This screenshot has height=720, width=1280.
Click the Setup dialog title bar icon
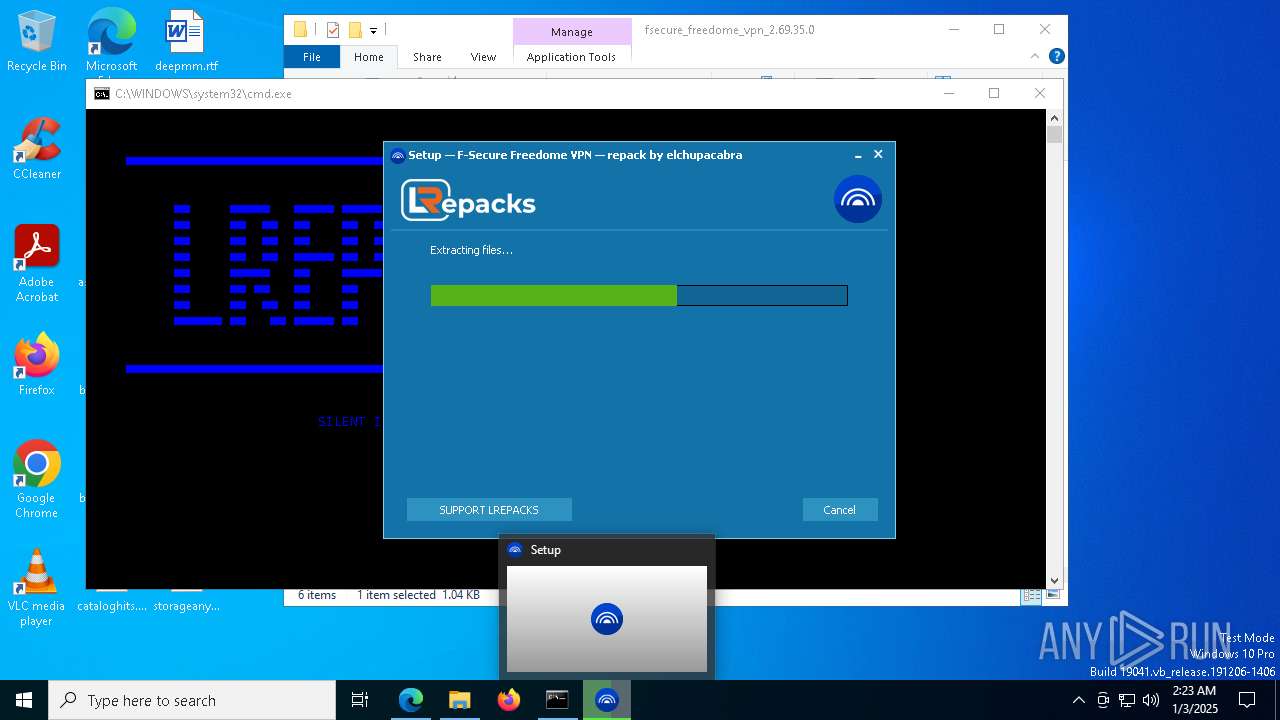(x=397, y=155)
